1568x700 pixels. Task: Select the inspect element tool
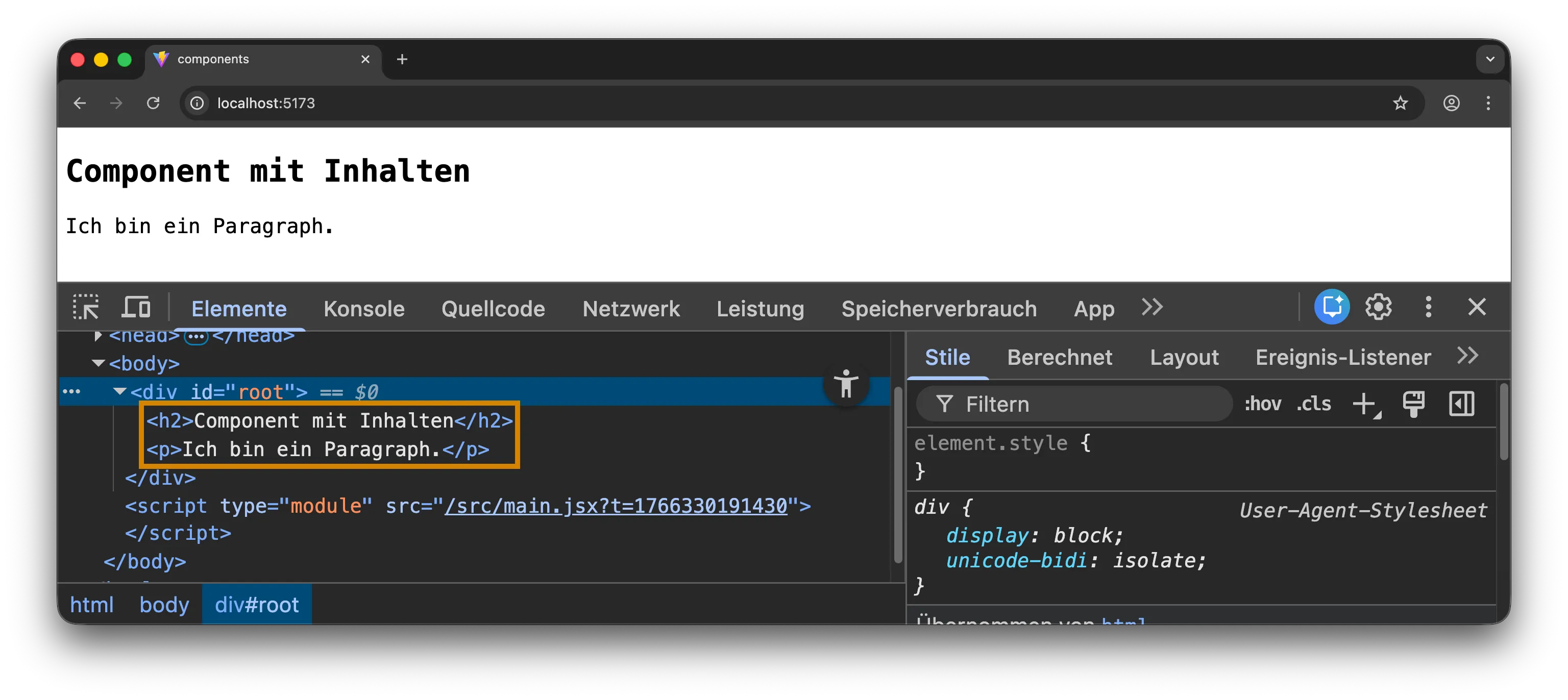[x=86, y=307]
